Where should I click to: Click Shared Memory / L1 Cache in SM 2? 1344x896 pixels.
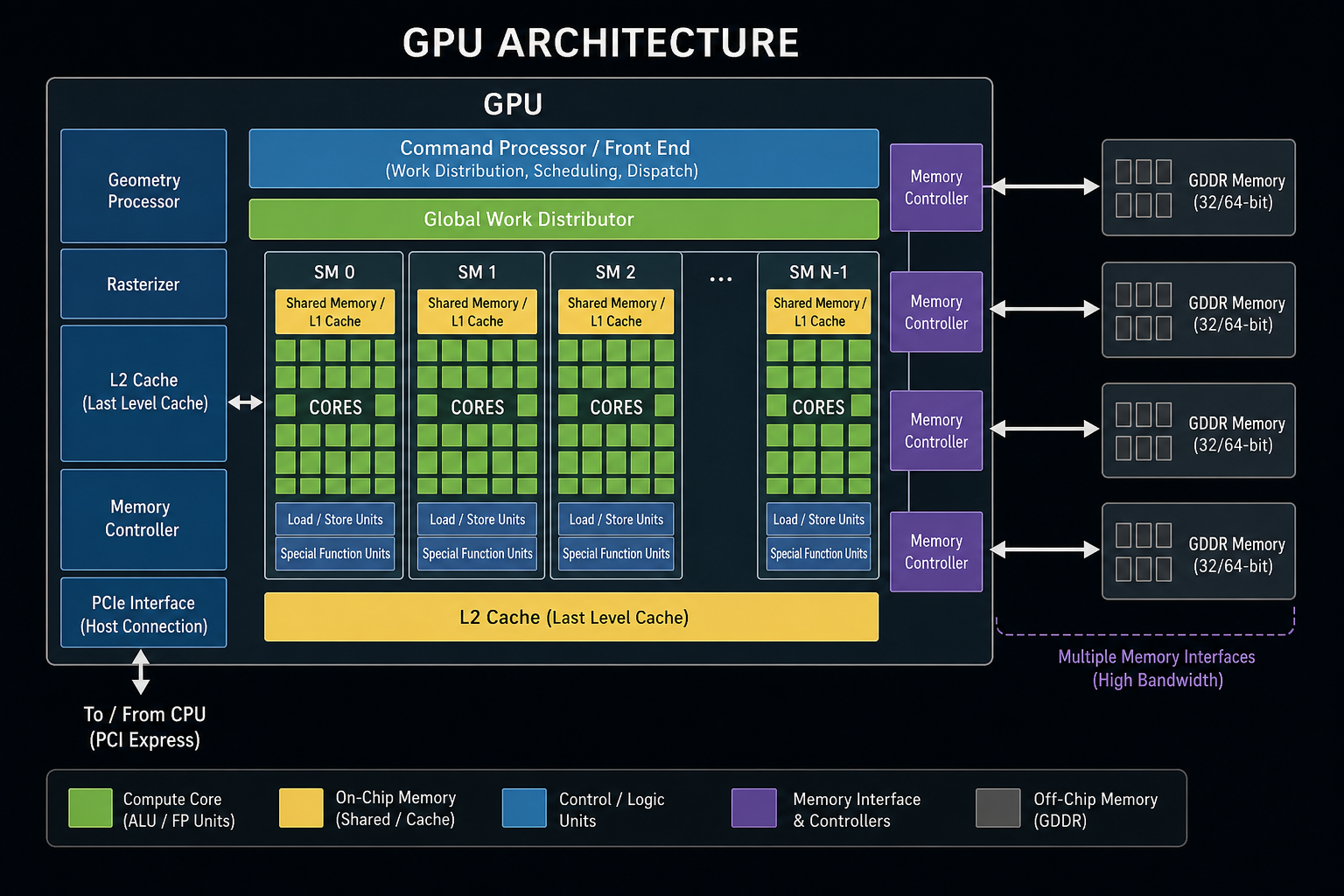616,311
